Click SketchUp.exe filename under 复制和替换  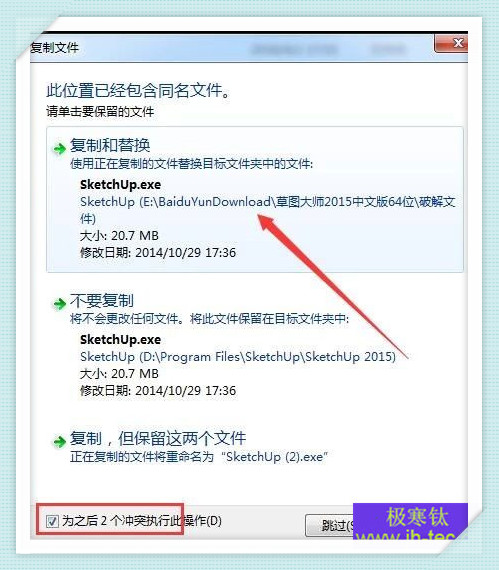tap(120, 185)
